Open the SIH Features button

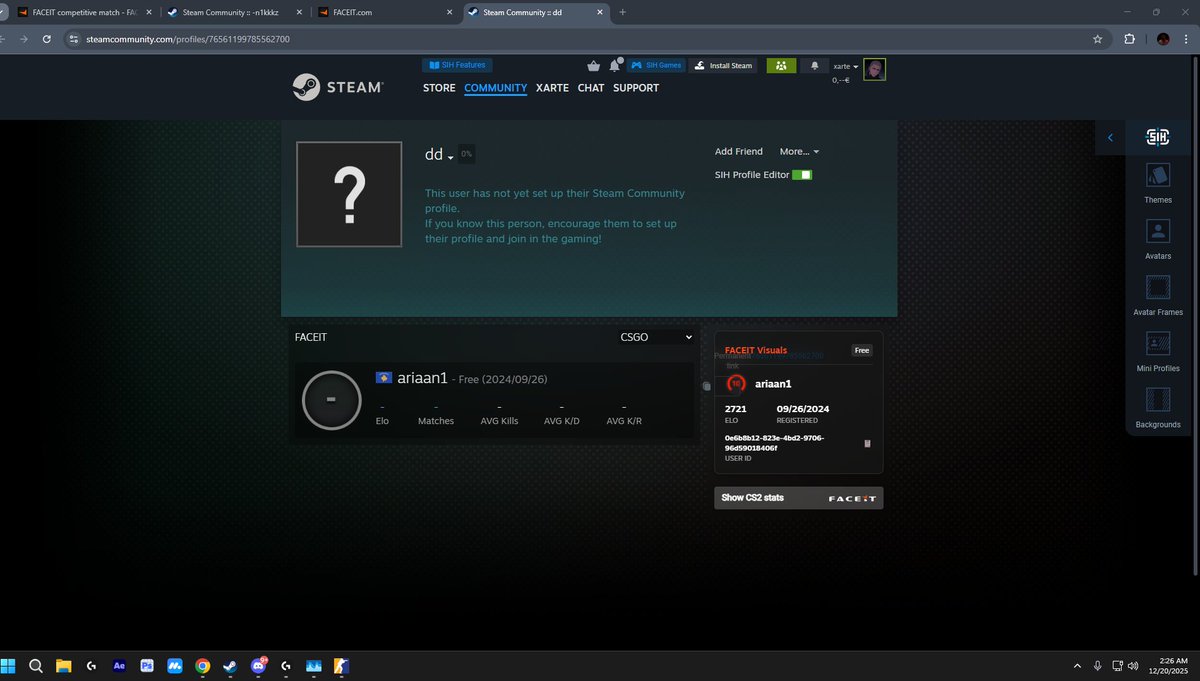pyautogui.click(x=457, y=65)
